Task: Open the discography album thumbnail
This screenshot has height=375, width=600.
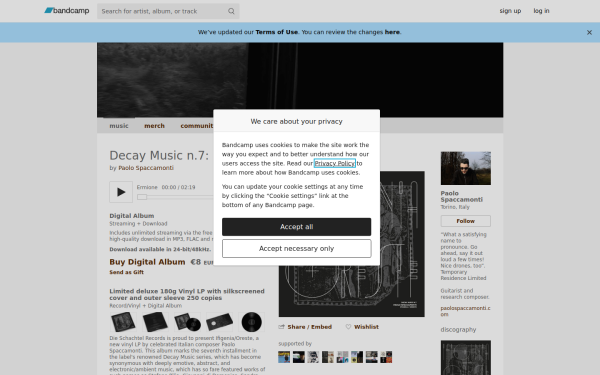Action: (x=466, y=358)
